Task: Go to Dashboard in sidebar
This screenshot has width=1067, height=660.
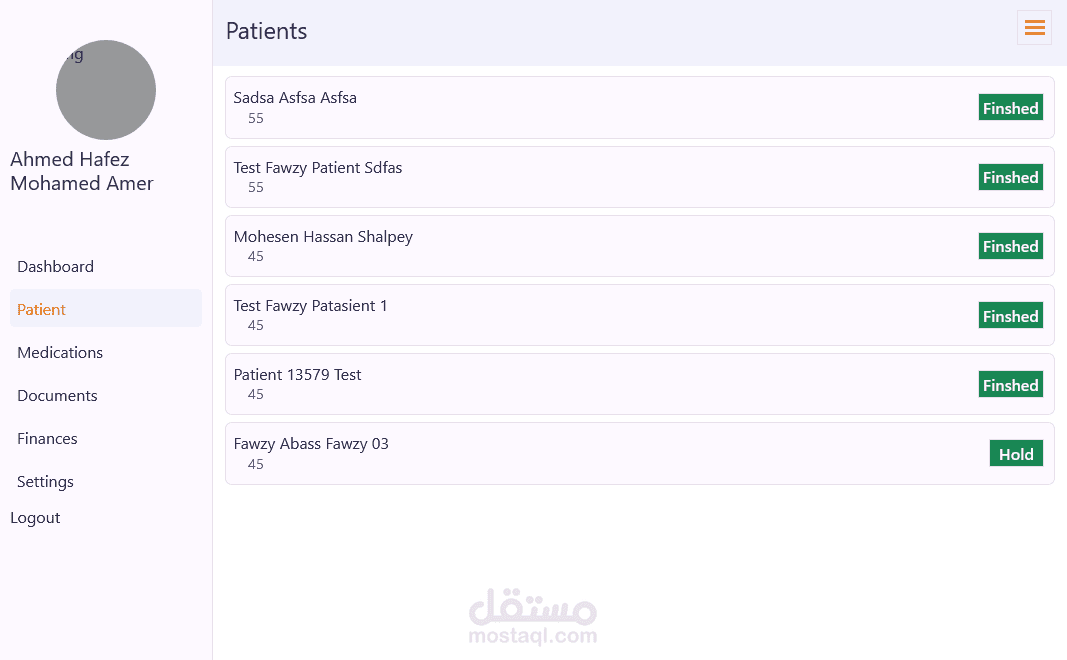Action: click(56, 267)
